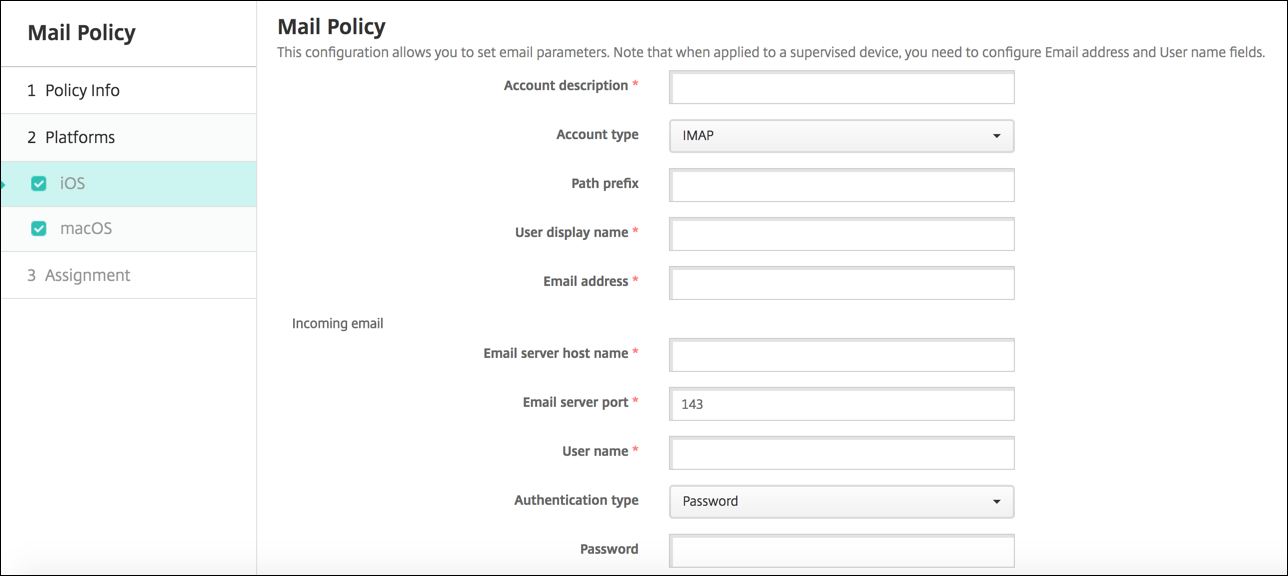
Task: Focus the Password input field
Action: (x=841, y=550)
